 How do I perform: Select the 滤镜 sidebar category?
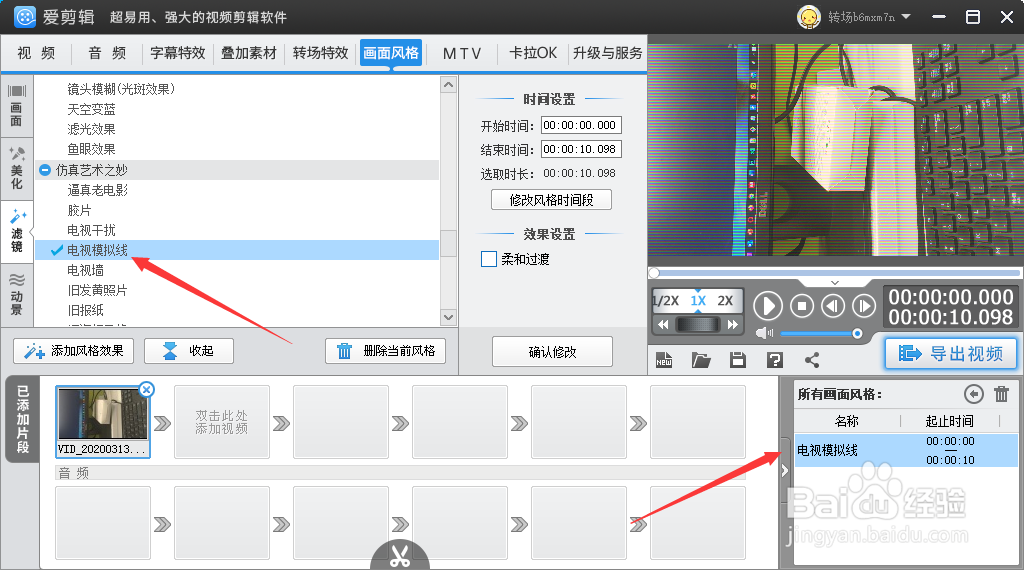tap(16, 232)
